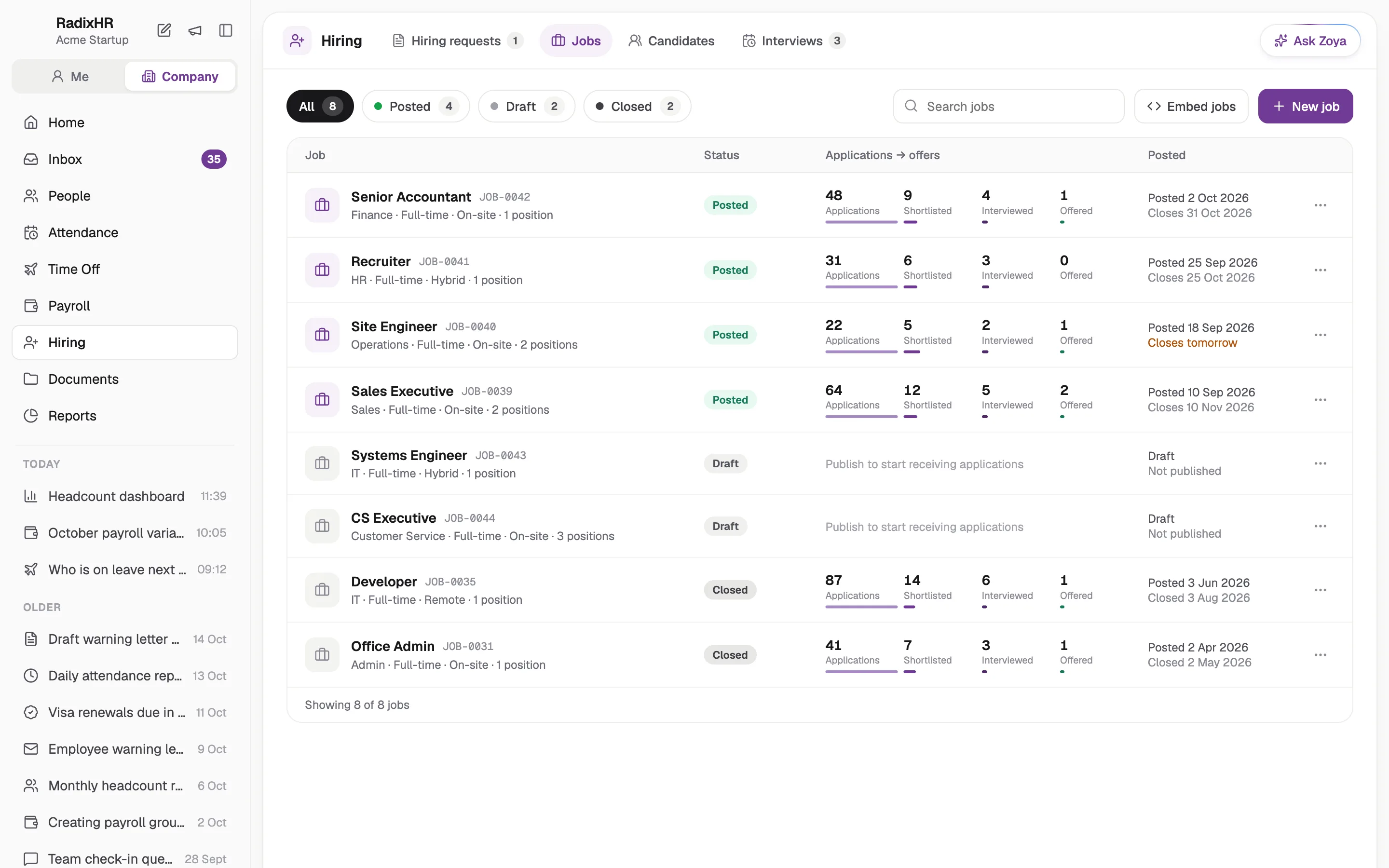
Task: Click the Systems Engineer briefcase icon
Action: 322,463
